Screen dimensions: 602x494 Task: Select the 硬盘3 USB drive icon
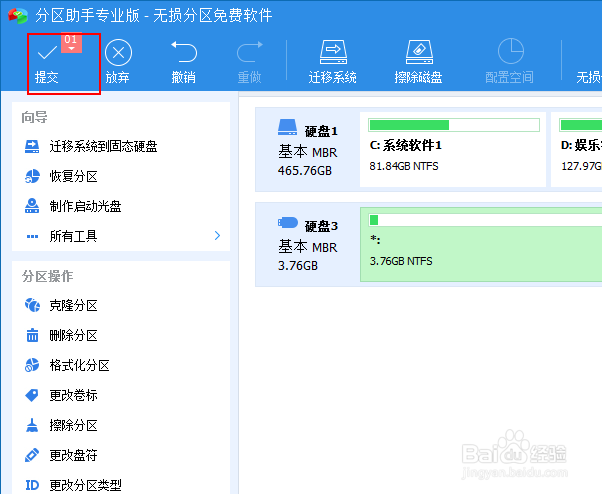coord(288,222)
